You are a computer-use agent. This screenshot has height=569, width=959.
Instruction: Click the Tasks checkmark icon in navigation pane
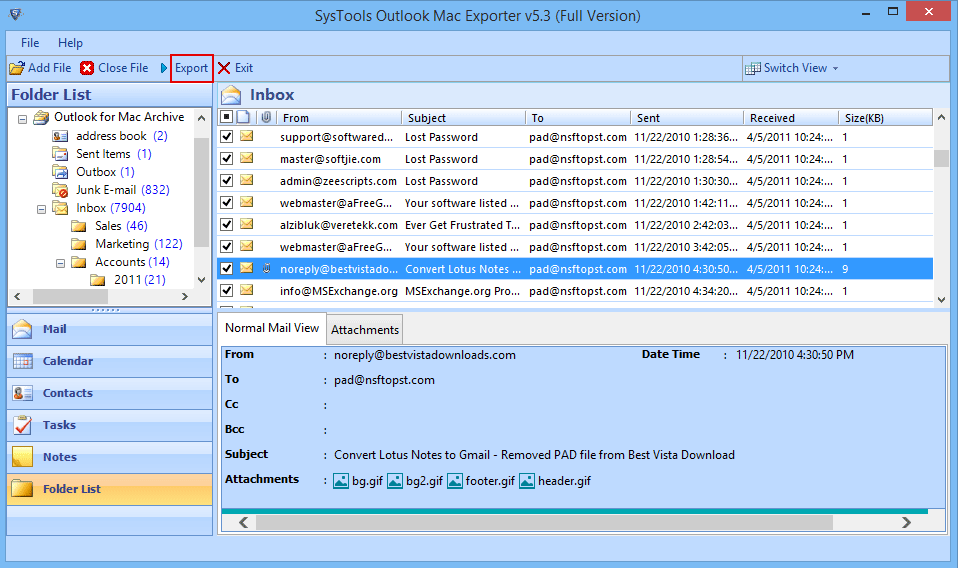click(x=23, y=425)
